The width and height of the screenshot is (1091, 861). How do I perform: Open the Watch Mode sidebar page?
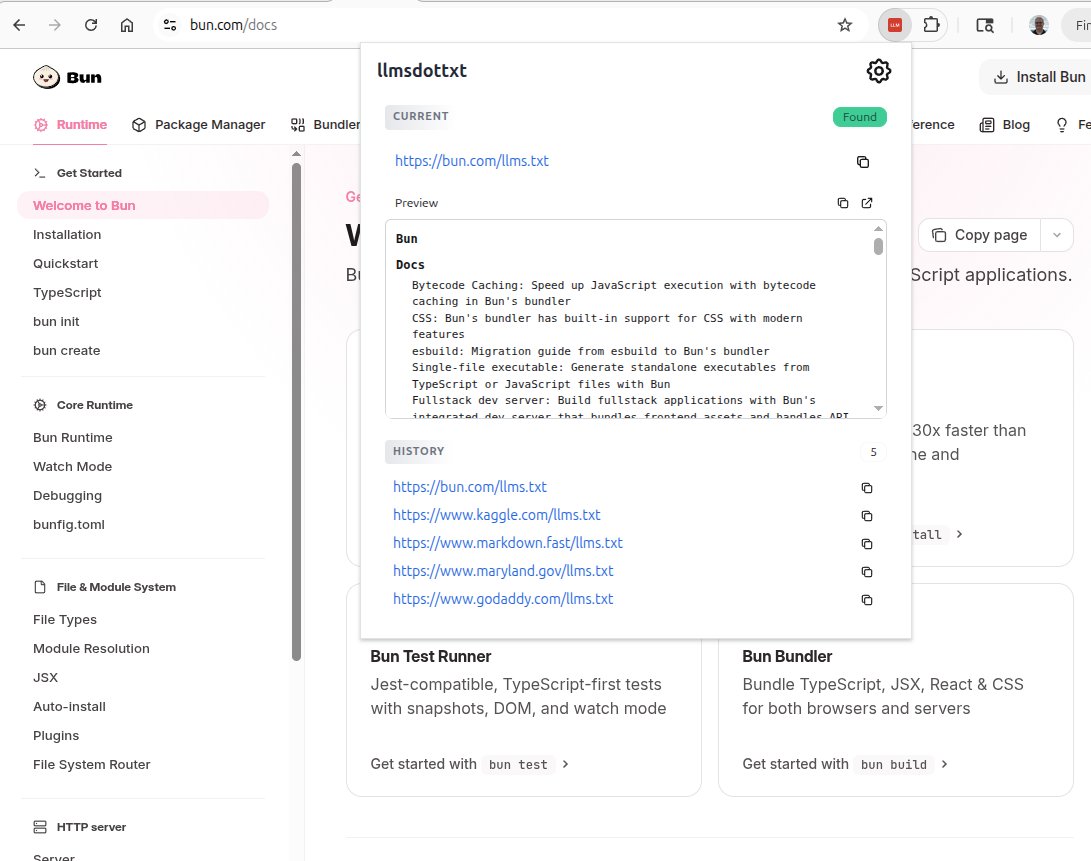[72, 466]
